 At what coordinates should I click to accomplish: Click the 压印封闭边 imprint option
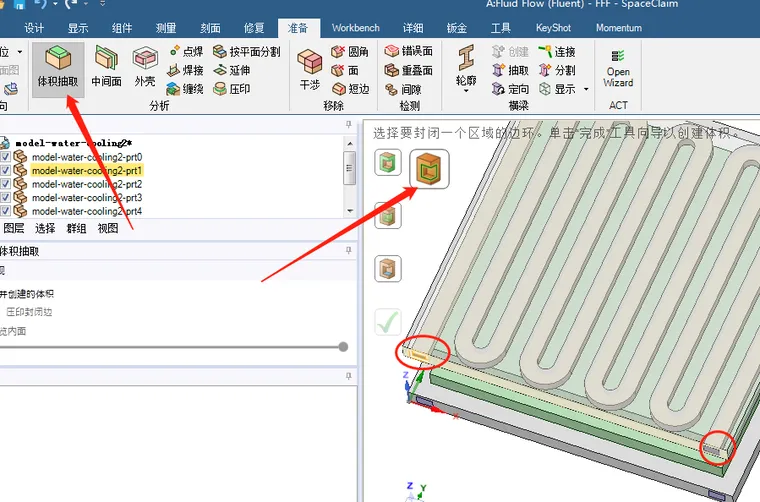pos(29,312)
